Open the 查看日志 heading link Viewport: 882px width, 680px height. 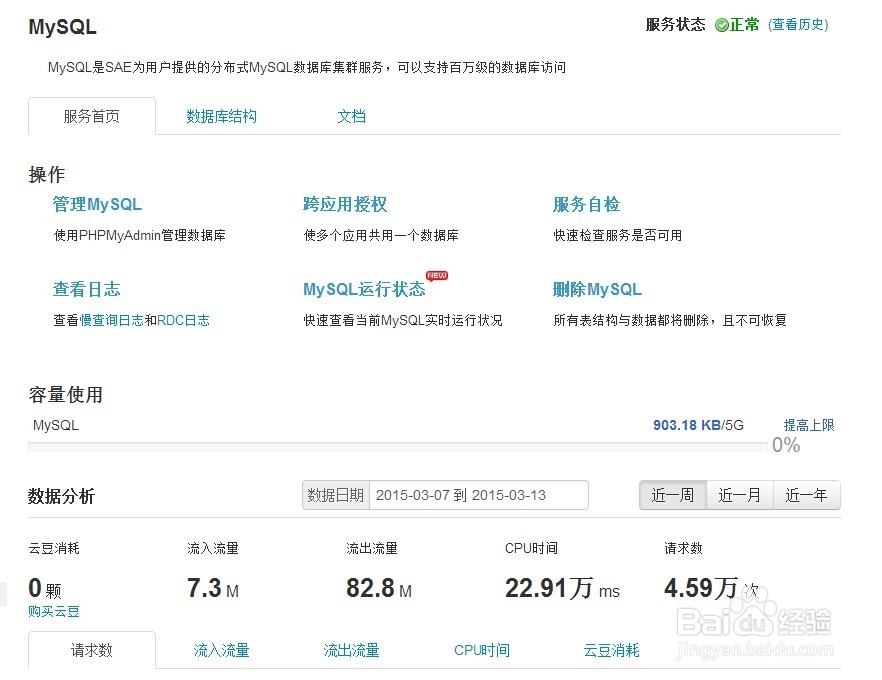(x=87, y=289)
